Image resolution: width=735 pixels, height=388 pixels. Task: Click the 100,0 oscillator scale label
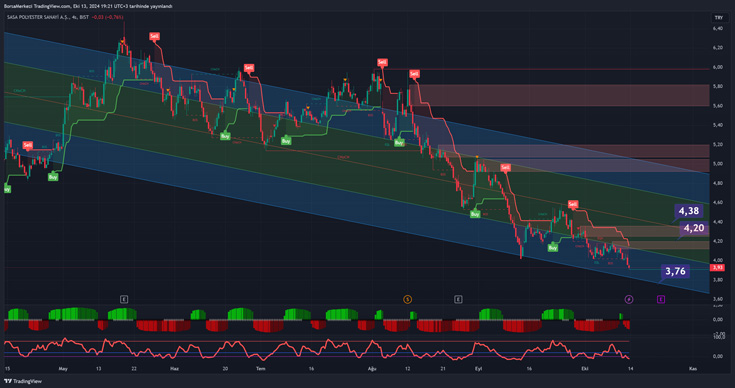(x=718, y=337)
